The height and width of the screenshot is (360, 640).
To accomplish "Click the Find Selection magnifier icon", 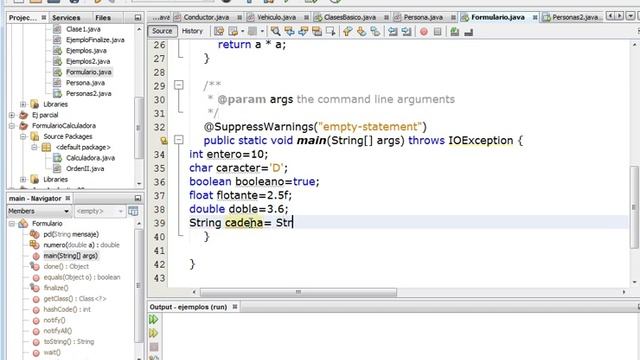I will 276,31.
